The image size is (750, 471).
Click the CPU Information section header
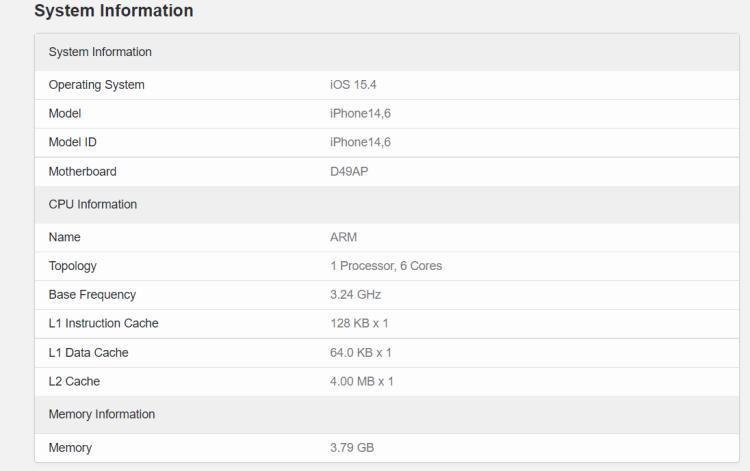(x=93, y=204)
